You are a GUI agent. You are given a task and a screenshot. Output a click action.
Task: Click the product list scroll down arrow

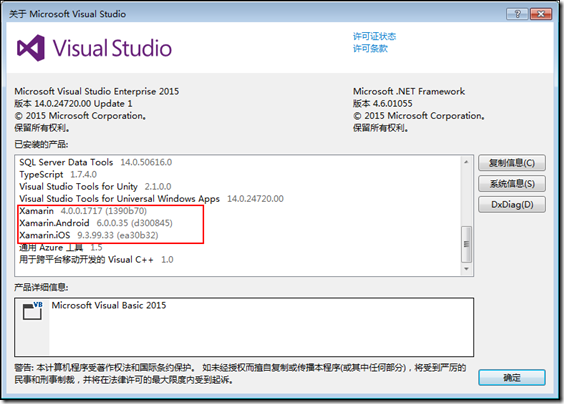point(466,269)
